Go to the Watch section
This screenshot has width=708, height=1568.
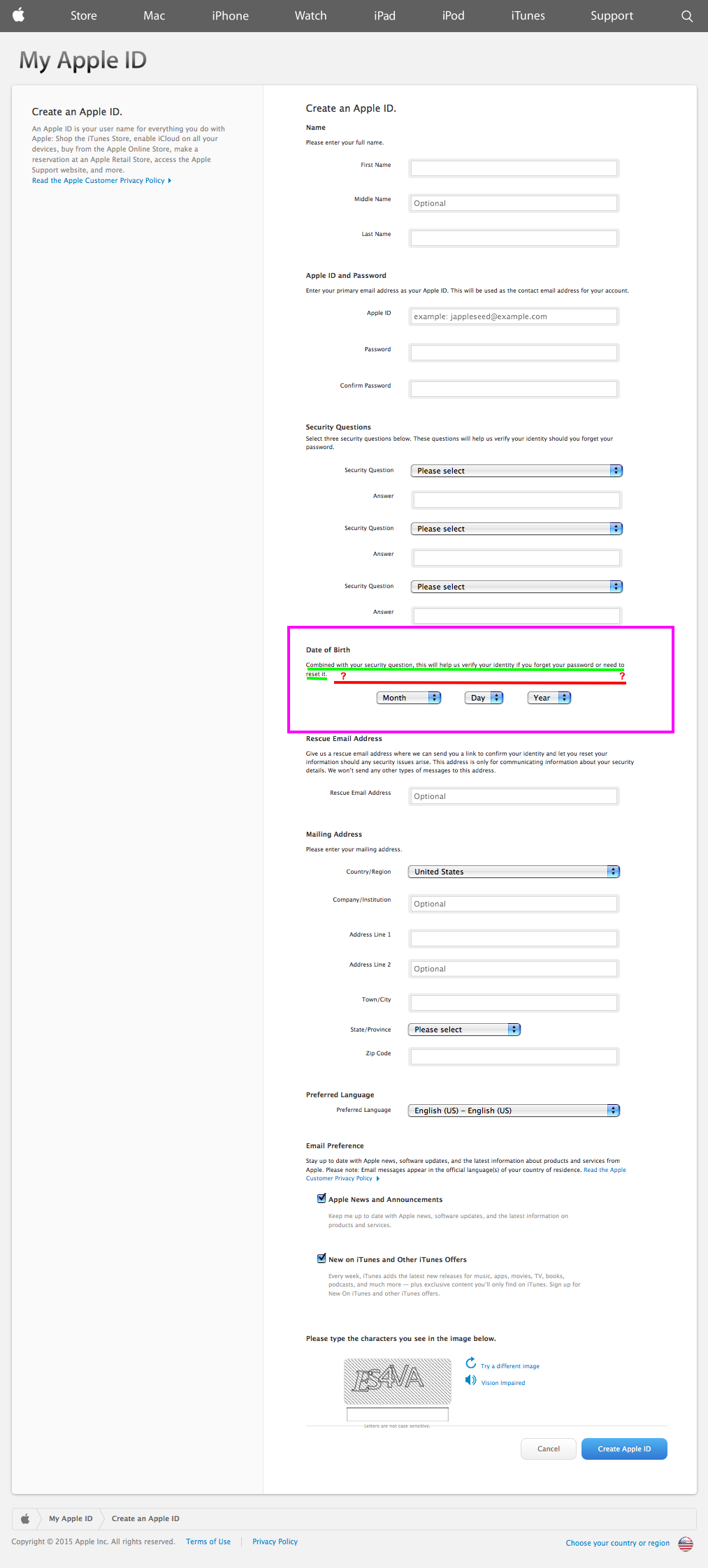(x=311, y=15)
